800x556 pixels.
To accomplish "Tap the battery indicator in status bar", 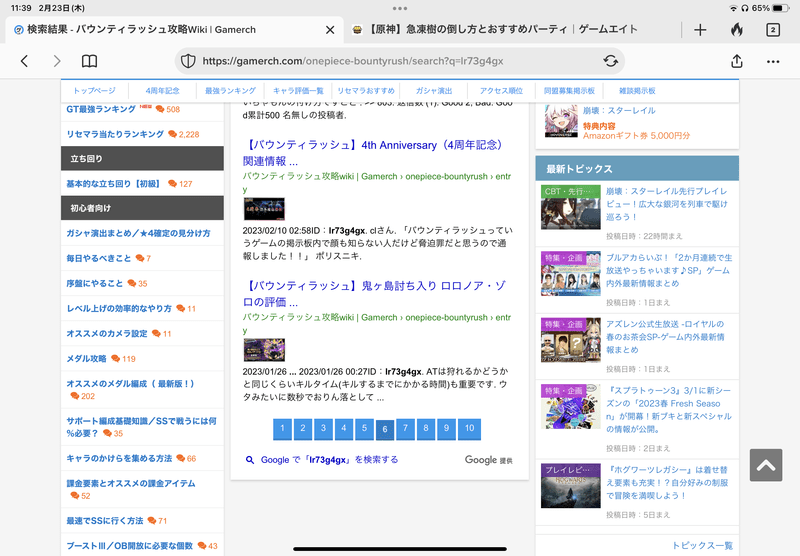I will (x=781, y=8).
